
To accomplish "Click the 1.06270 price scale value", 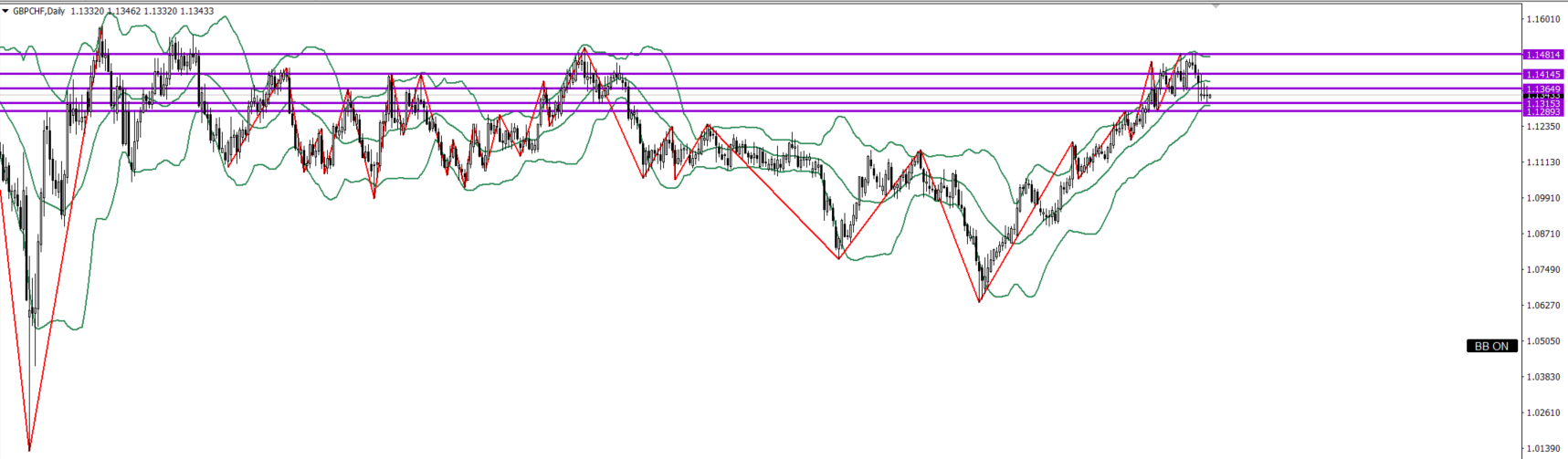I will point(1543,306).
